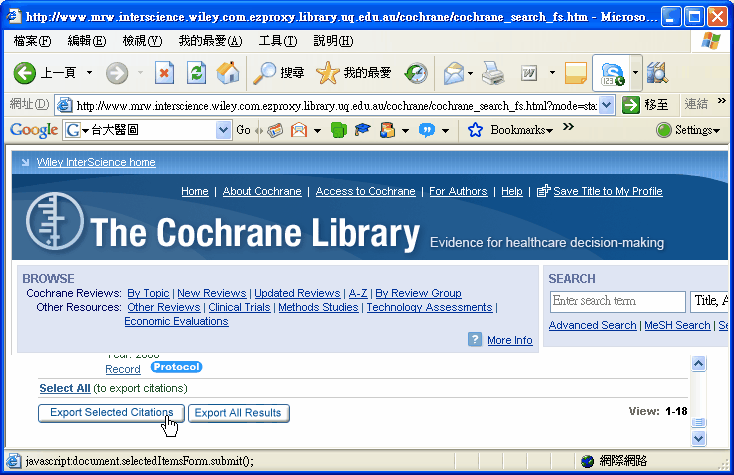Viewport: 734px width, 475px height.
Task: Click the Google toolbar logo
Action: coord(34,130)
